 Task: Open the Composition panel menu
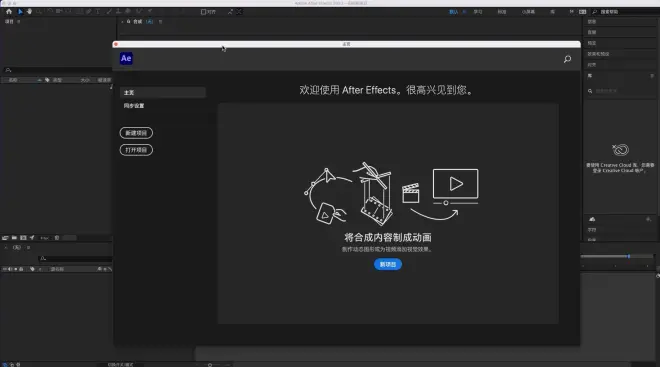click(x=160, y=21)
